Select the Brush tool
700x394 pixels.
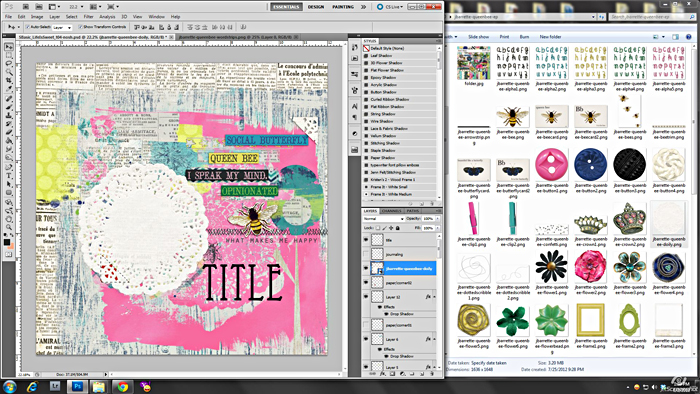click(8, 107)
